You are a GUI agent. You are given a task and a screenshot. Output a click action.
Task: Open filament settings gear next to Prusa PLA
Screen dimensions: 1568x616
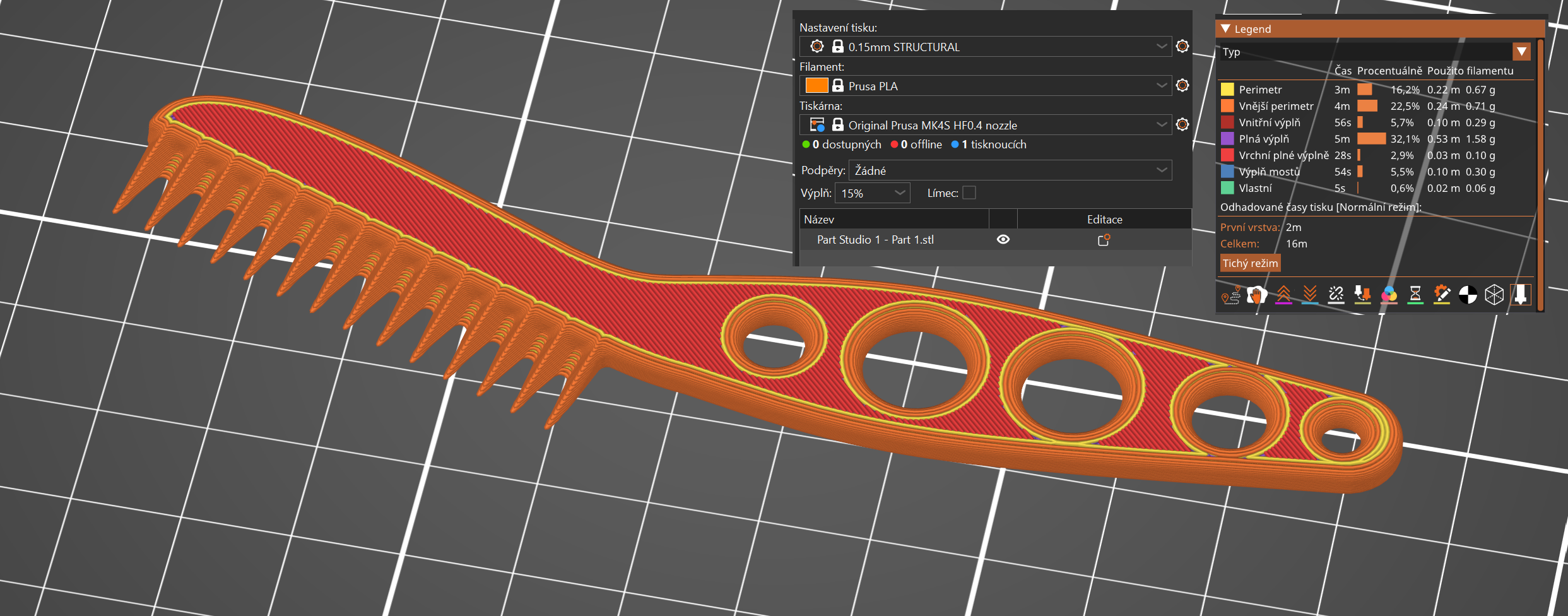click(1182, 85)
